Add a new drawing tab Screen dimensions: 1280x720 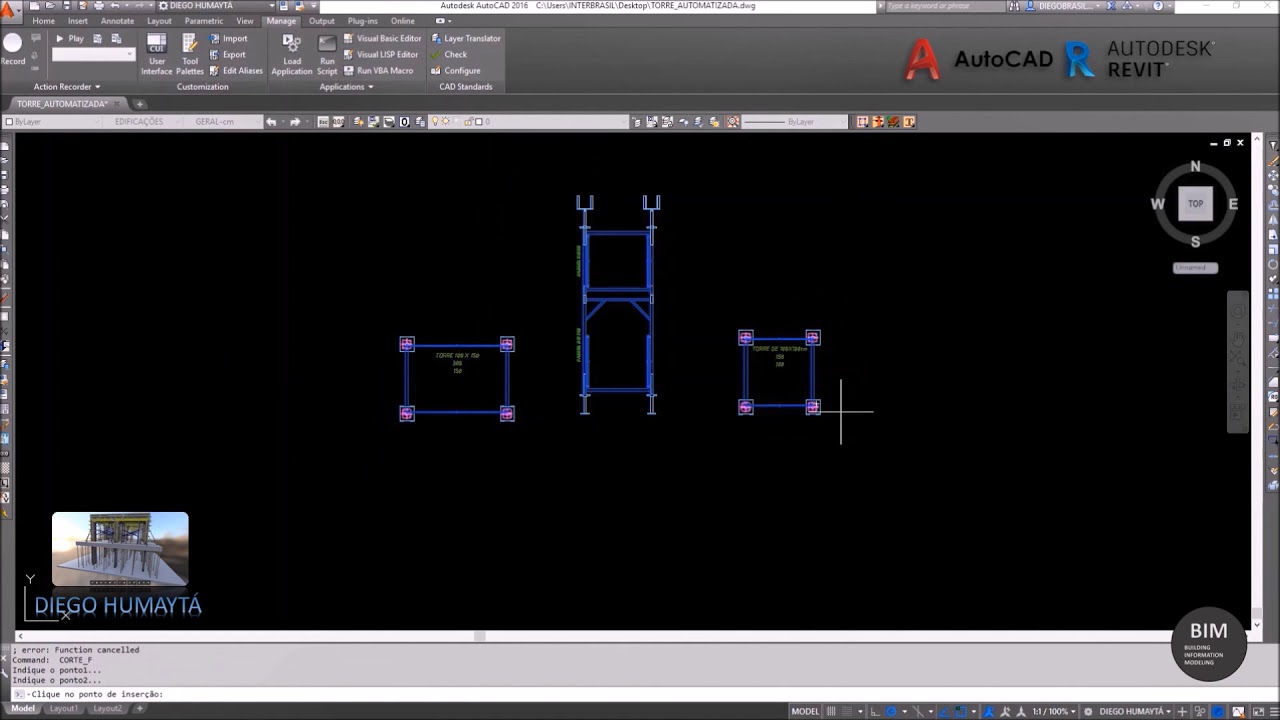coord(140,104)
